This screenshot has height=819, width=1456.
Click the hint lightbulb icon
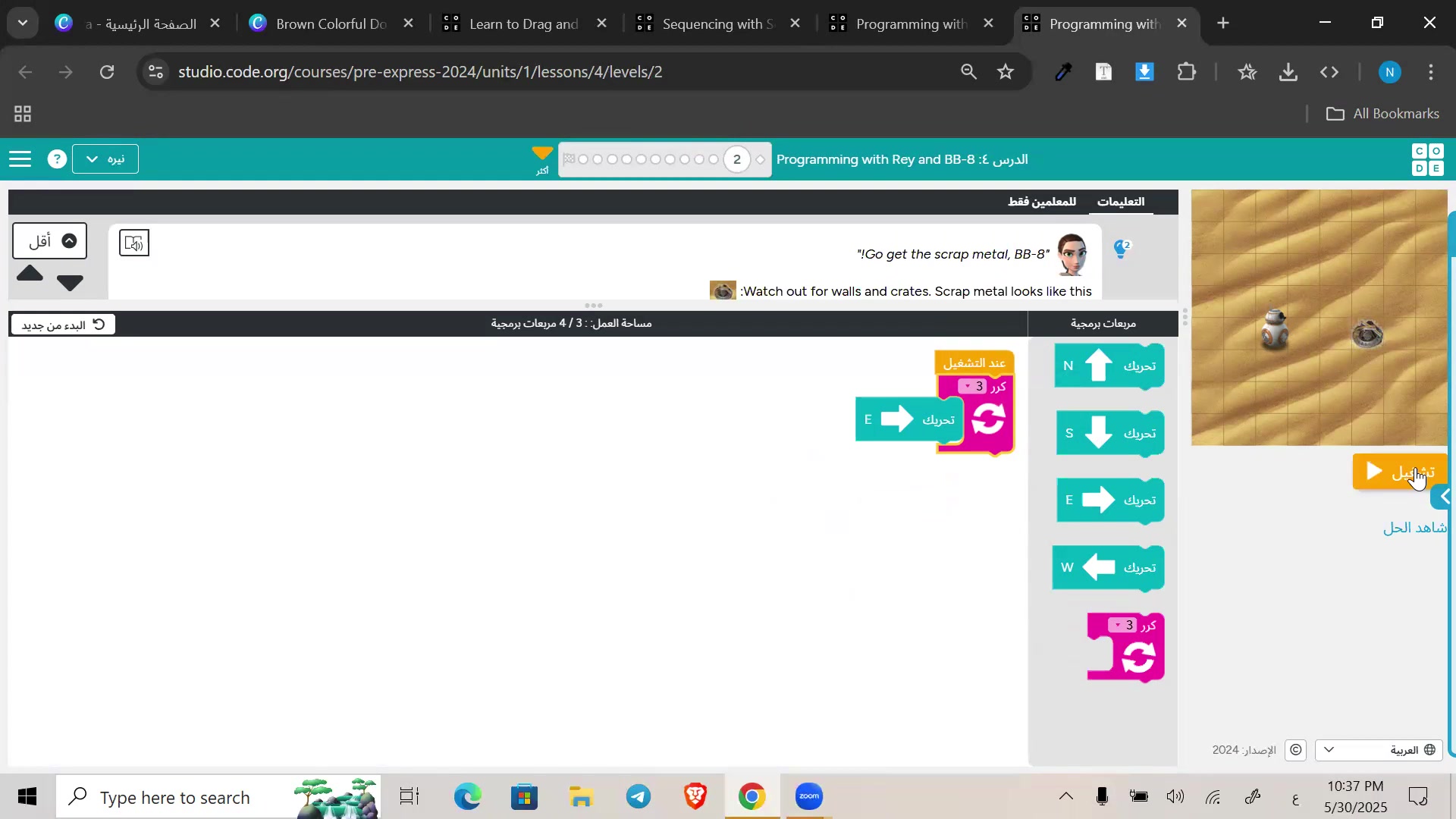coord(1122,249)
